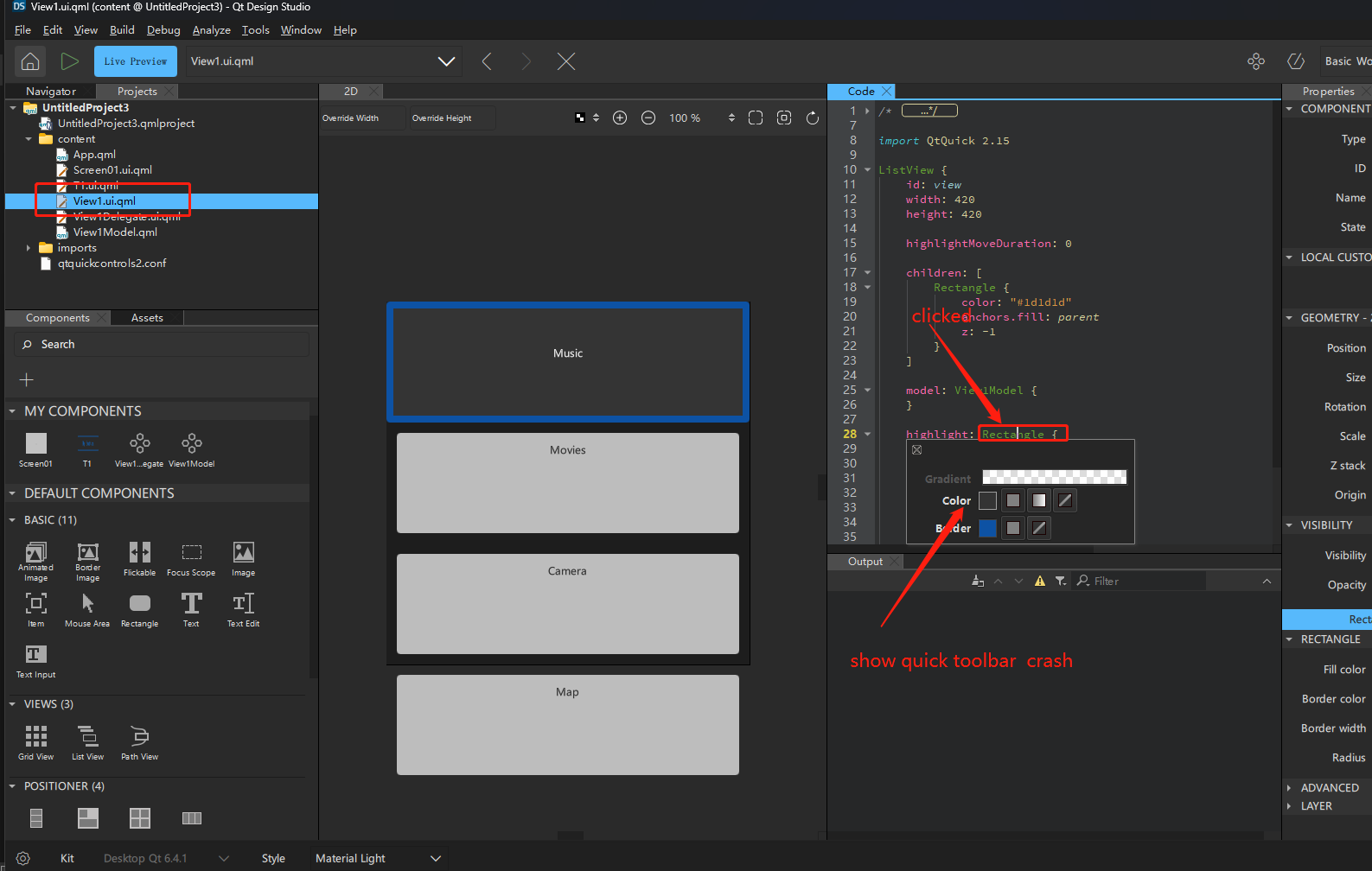The image size is (1372, 871).
Task: Open the Build menu
Action: pyautogui.click(x=122, y=30)
